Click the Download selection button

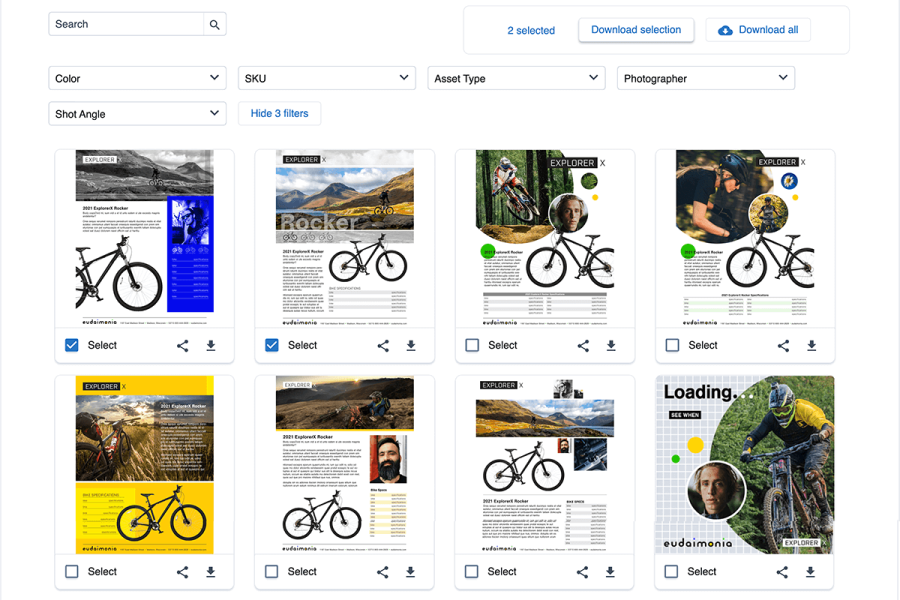(636, 30)
